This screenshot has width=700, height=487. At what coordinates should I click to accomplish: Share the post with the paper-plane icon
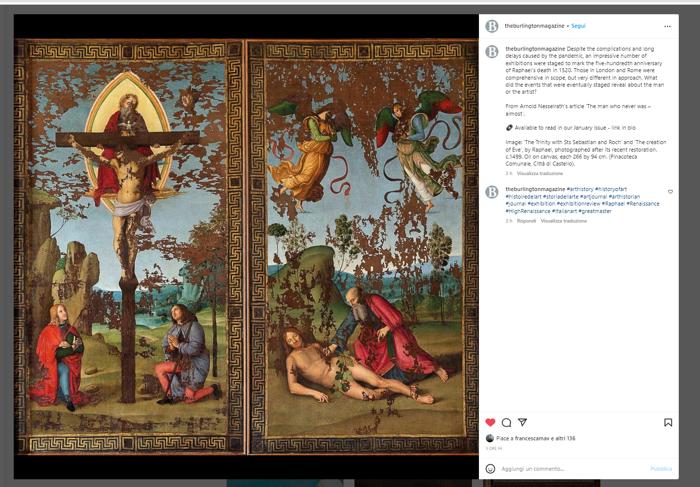[522, 422]
